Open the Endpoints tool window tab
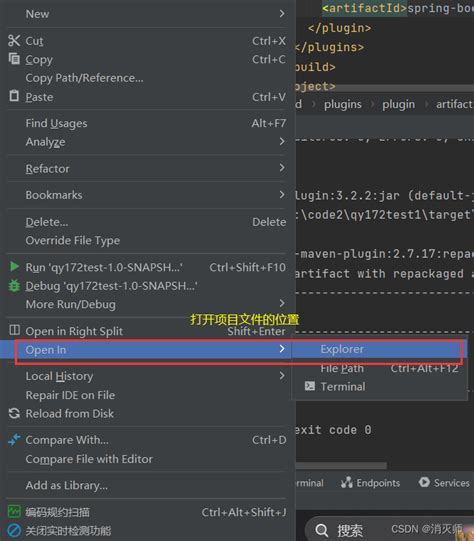The image size is (474, 541). tap(370, 482)
